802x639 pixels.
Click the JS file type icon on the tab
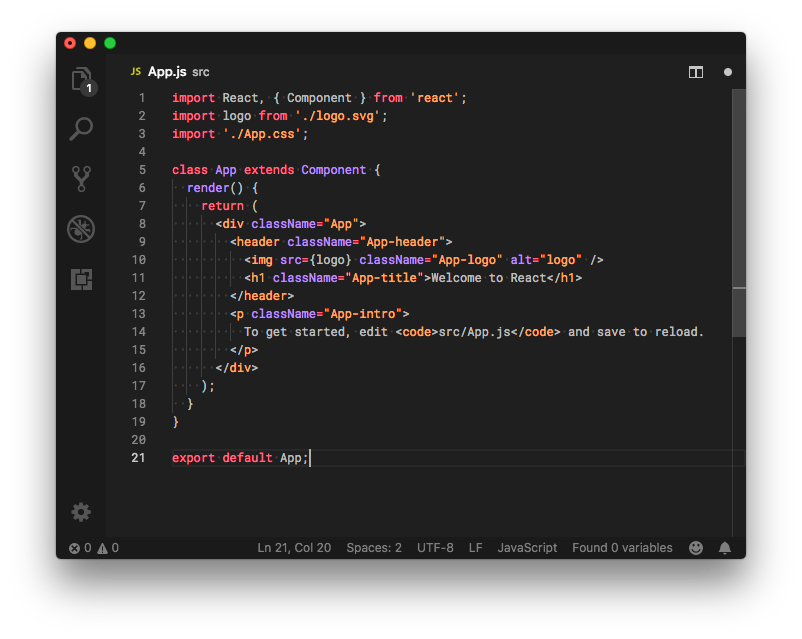pyautogui.click(x=136, y=72)
